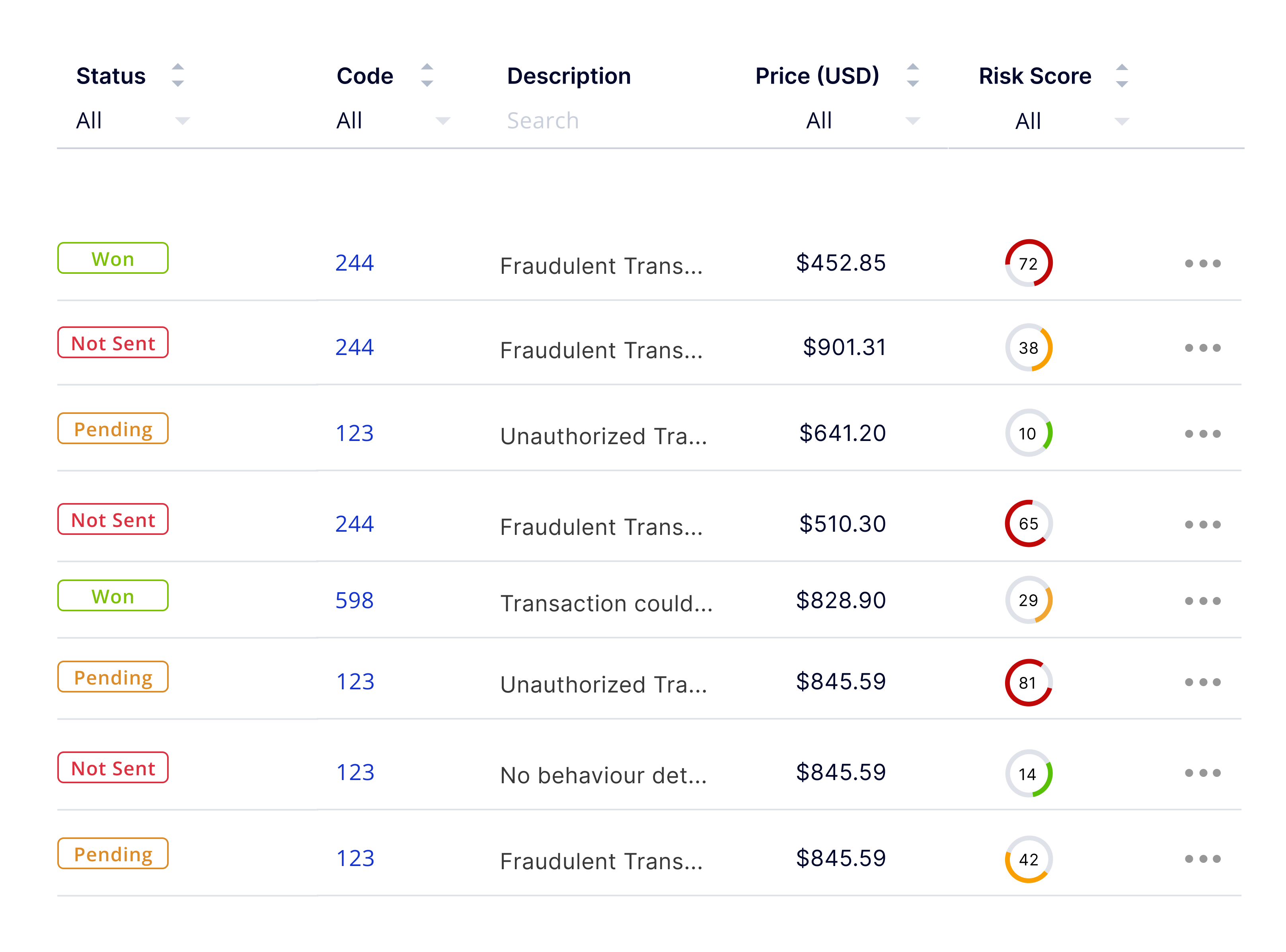Open code 244 link in first row

355,263
